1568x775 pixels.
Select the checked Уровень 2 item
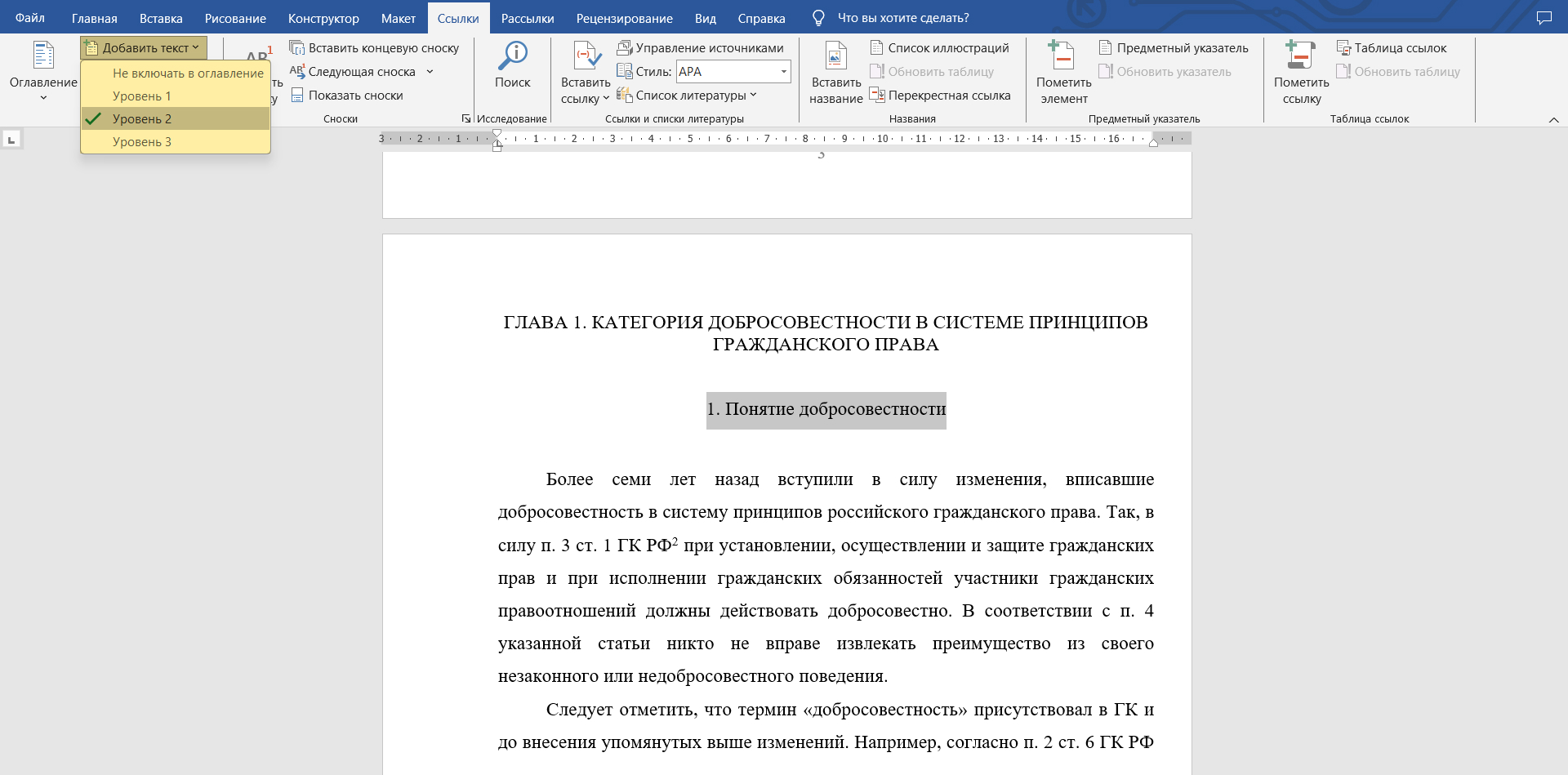pos(176,119)
